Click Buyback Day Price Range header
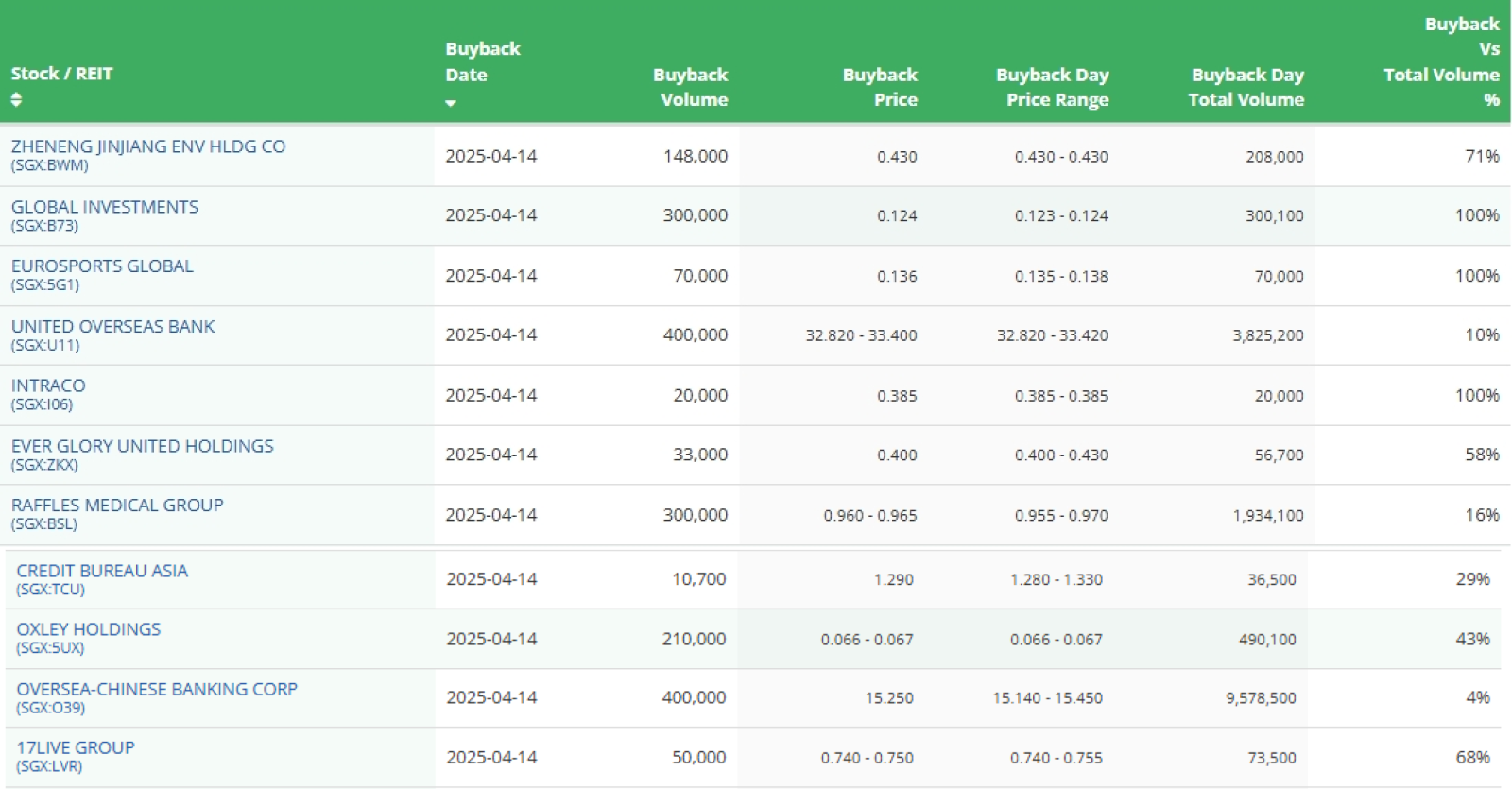The width and height of the screenshot is (1512, 789). pyautogui.click(x=1053, y=87)
